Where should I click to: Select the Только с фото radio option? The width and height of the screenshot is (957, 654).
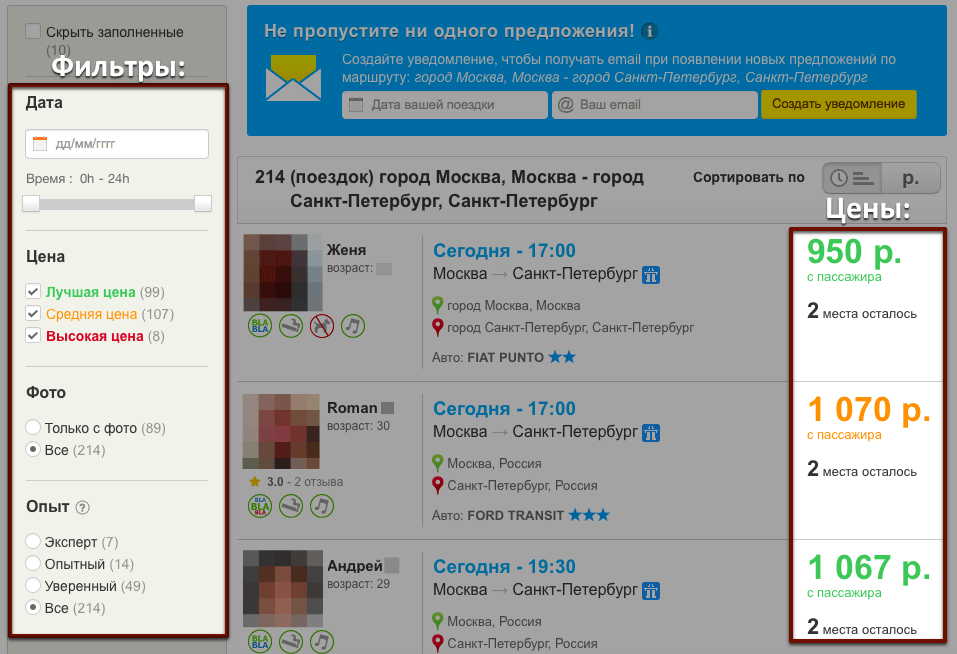pyautogui.click(x=34, y=428)
